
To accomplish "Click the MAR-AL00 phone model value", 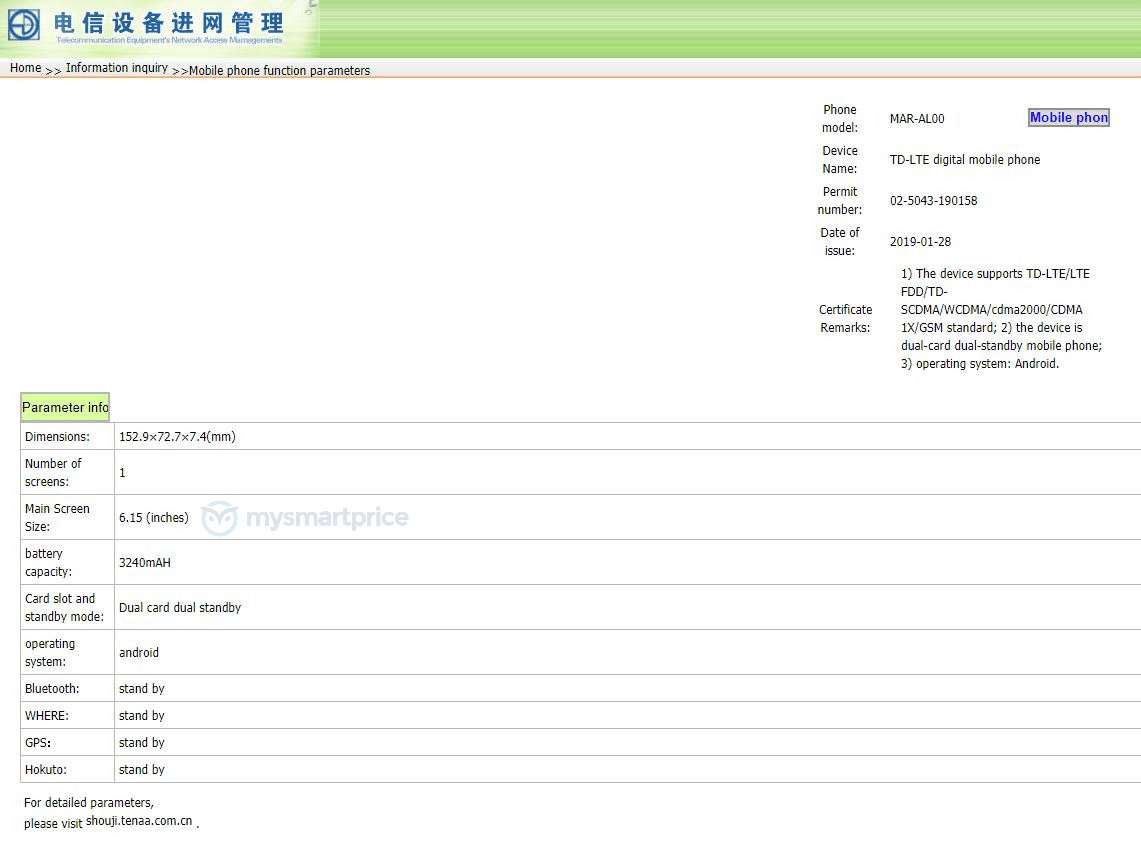I will pos(916,119).
